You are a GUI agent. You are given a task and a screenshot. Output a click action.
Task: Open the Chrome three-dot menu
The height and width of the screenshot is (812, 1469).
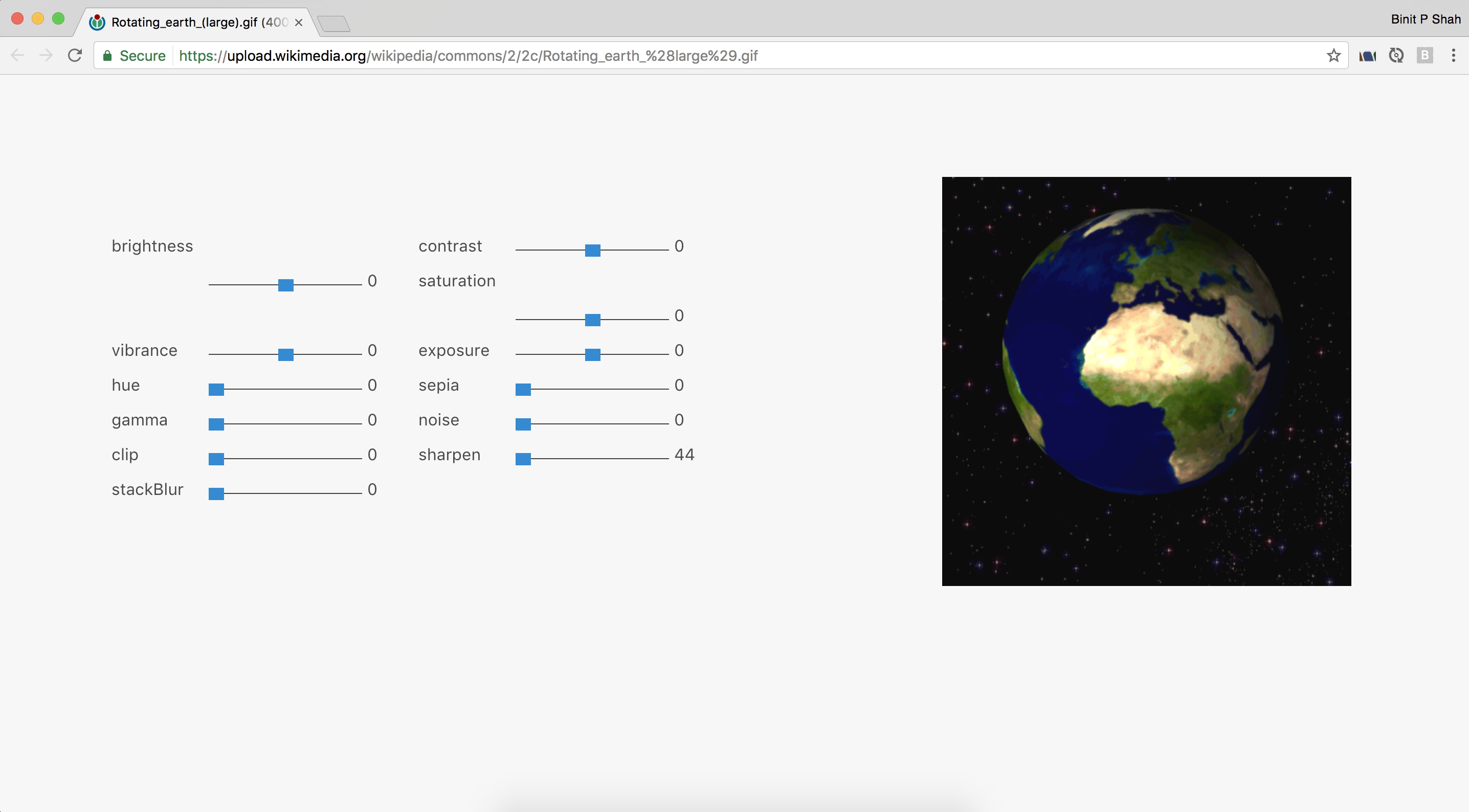coord(1453,55)
